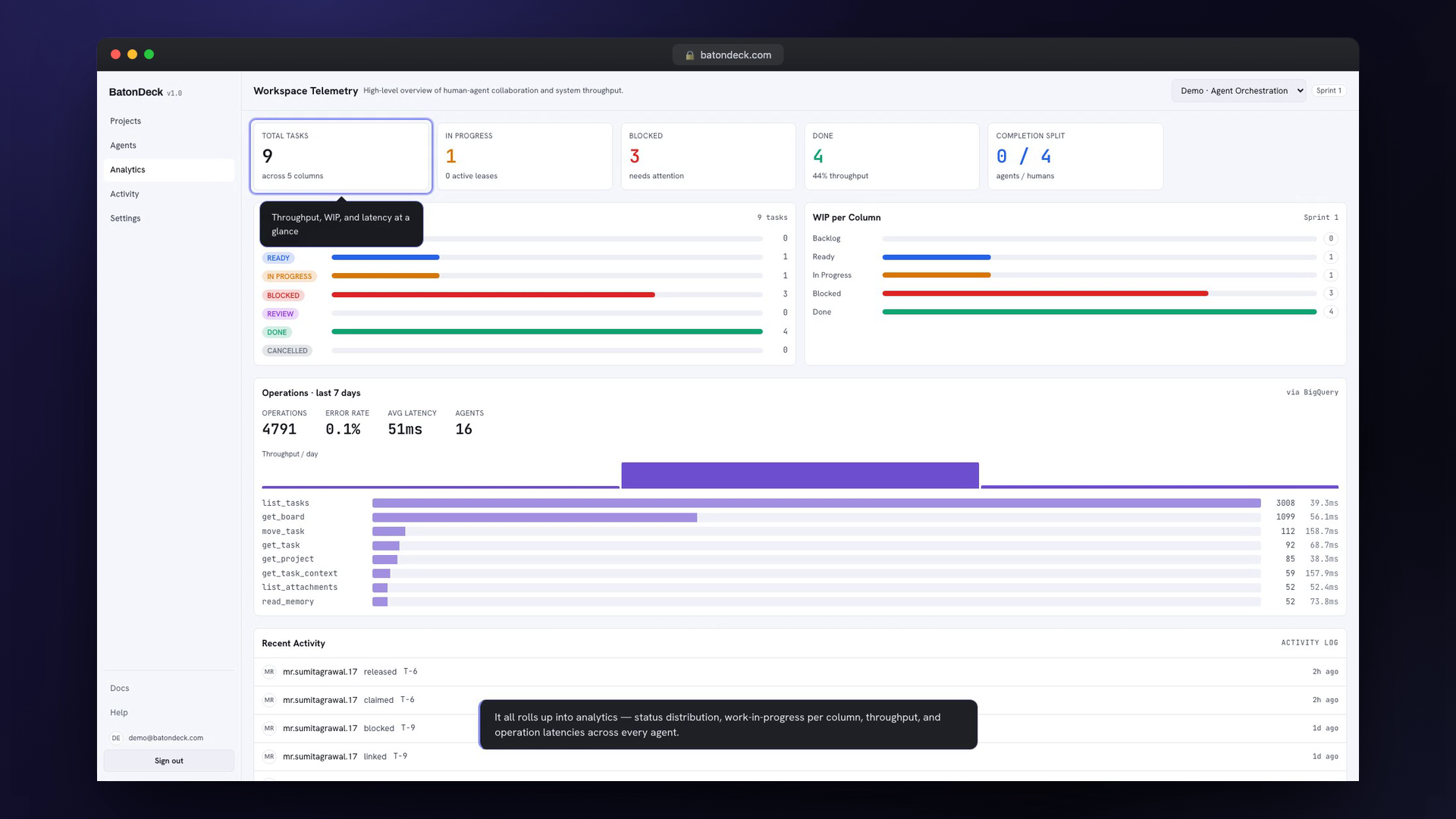
Task: Click the tall purple throughput bar
Action: pos(800,475)
